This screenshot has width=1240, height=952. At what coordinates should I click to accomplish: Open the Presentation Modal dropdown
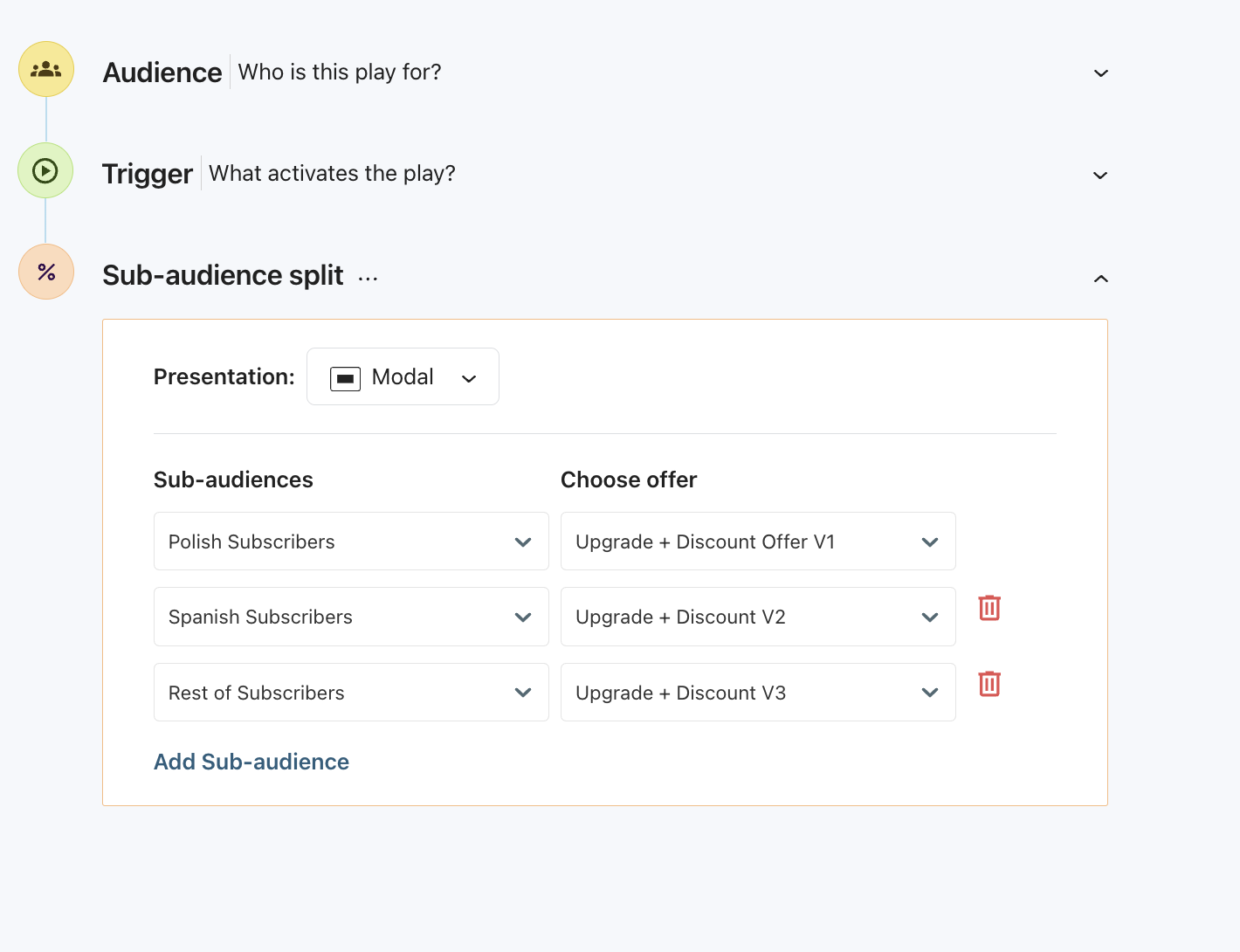[x=403, y=376]
